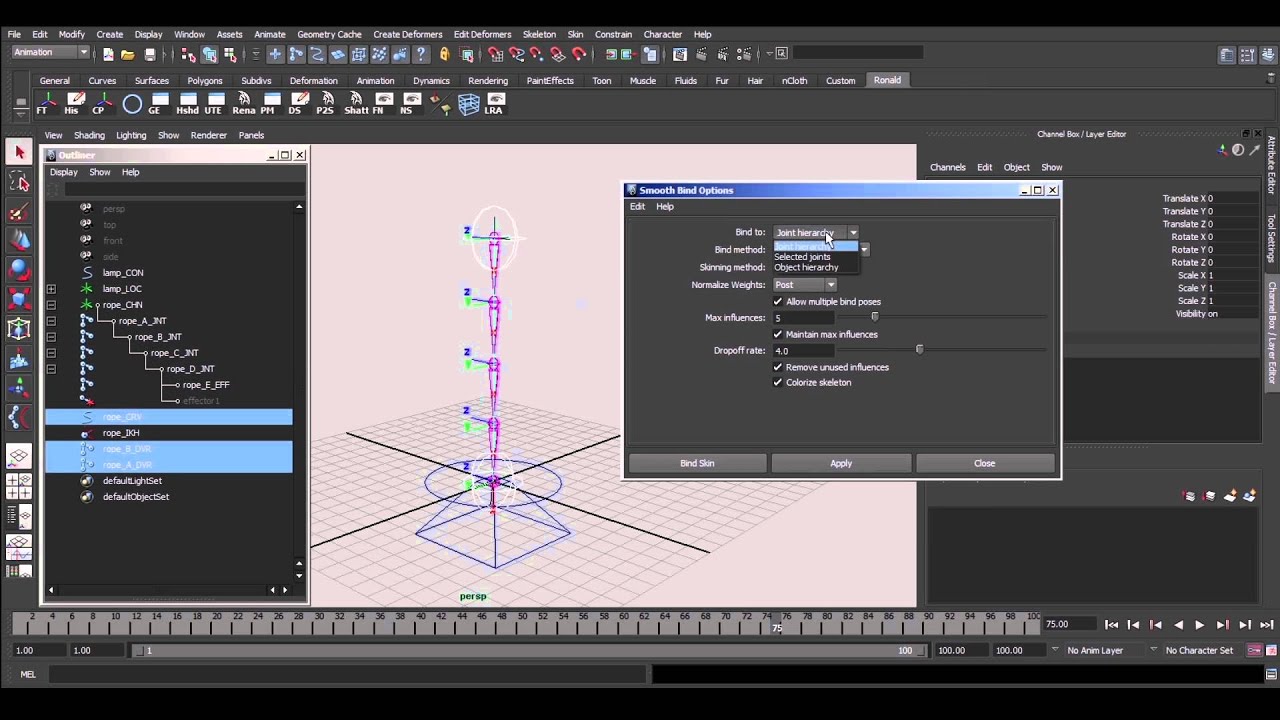Open Channels menu in Channel Box
1280x720 pixels.
947,167
